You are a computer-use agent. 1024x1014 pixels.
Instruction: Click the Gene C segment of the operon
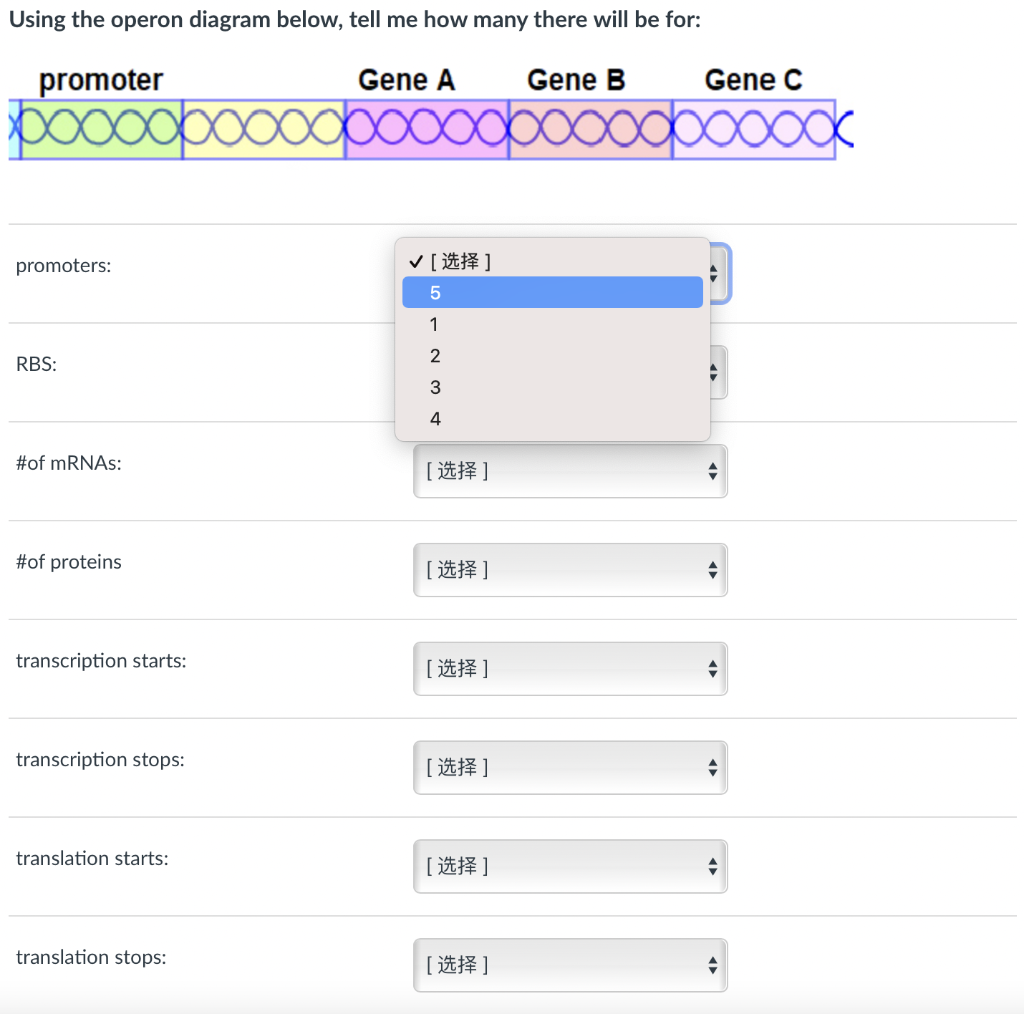coord(753,127)
